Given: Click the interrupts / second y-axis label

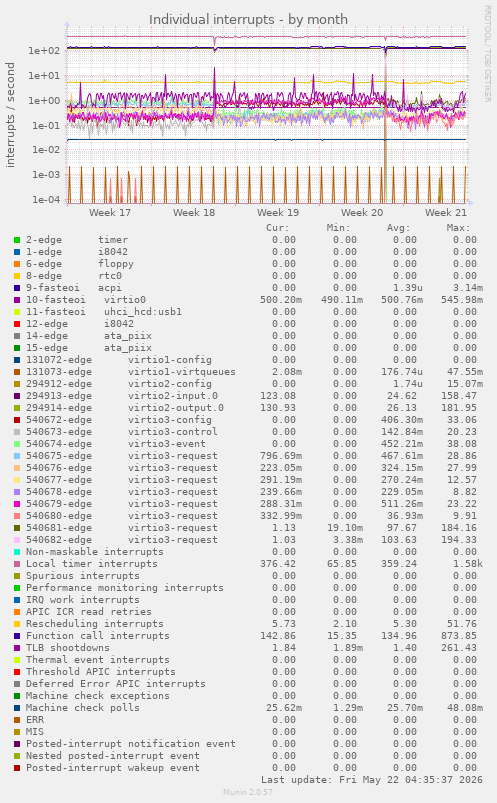Looking at the screenshot, I should (x=10, y=115).
